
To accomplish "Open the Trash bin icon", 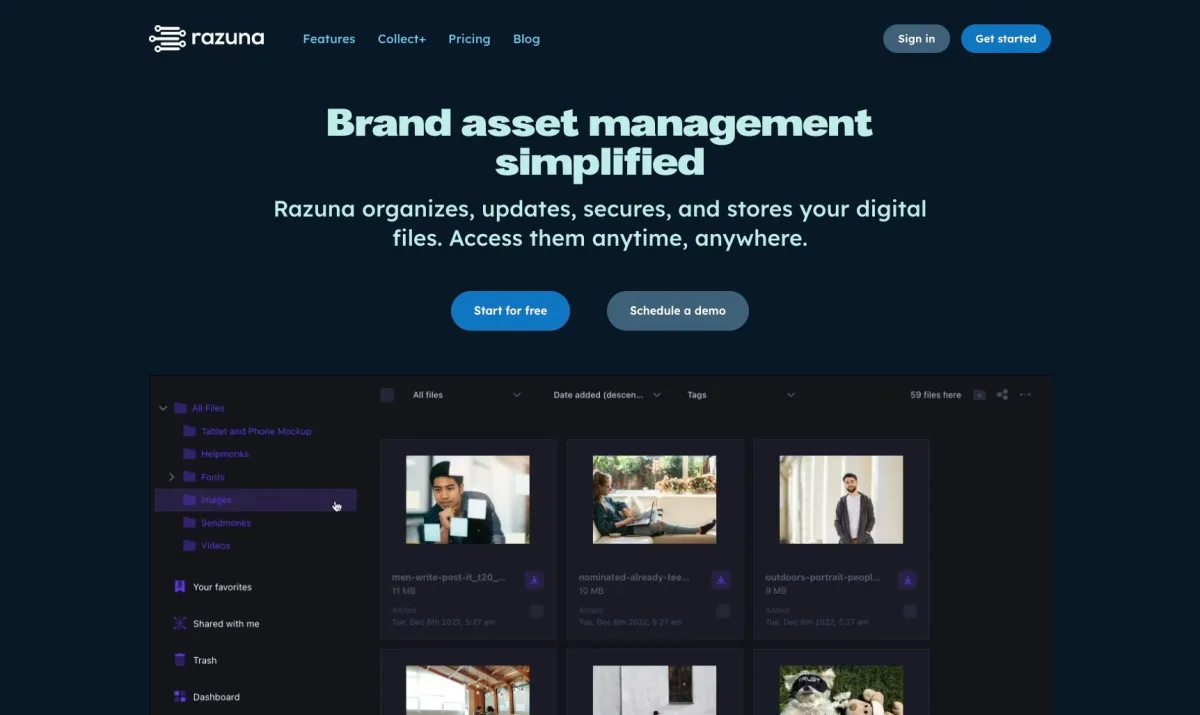I will click(180, 660).
